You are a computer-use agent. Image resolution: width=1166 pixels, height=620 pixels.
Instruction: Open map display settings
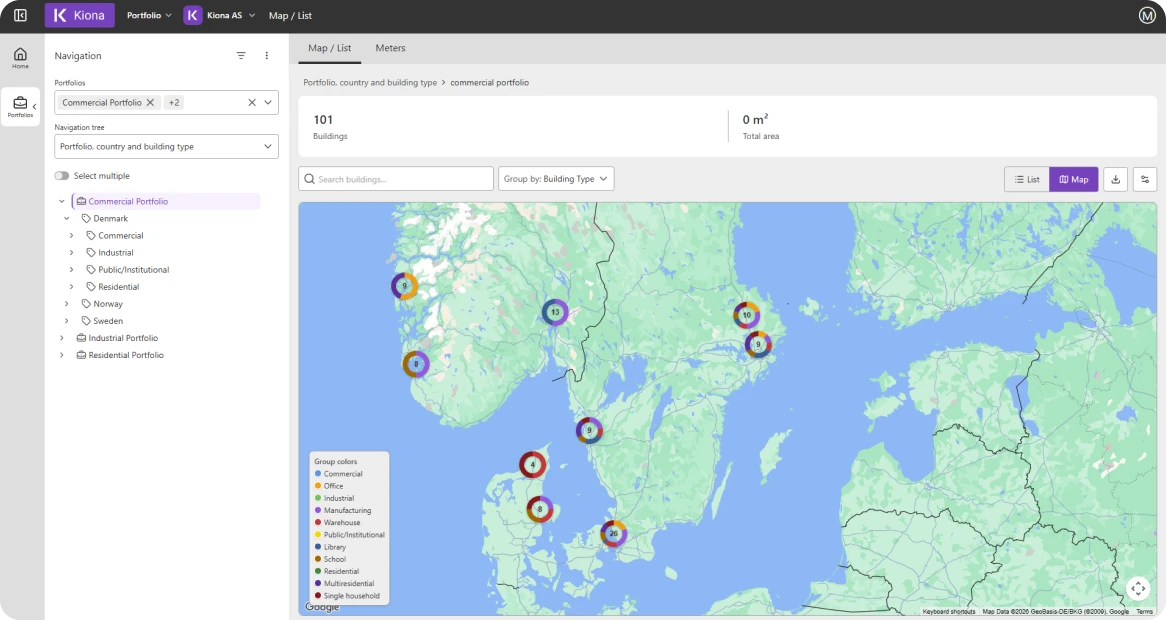pyautogui.click(x=1144, y=179)
